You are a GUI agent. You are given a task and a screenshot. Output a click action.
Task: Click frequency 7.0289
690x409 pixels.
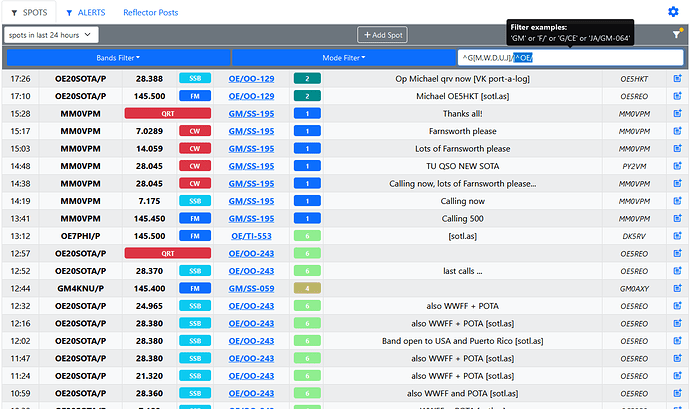coord(149,131)
